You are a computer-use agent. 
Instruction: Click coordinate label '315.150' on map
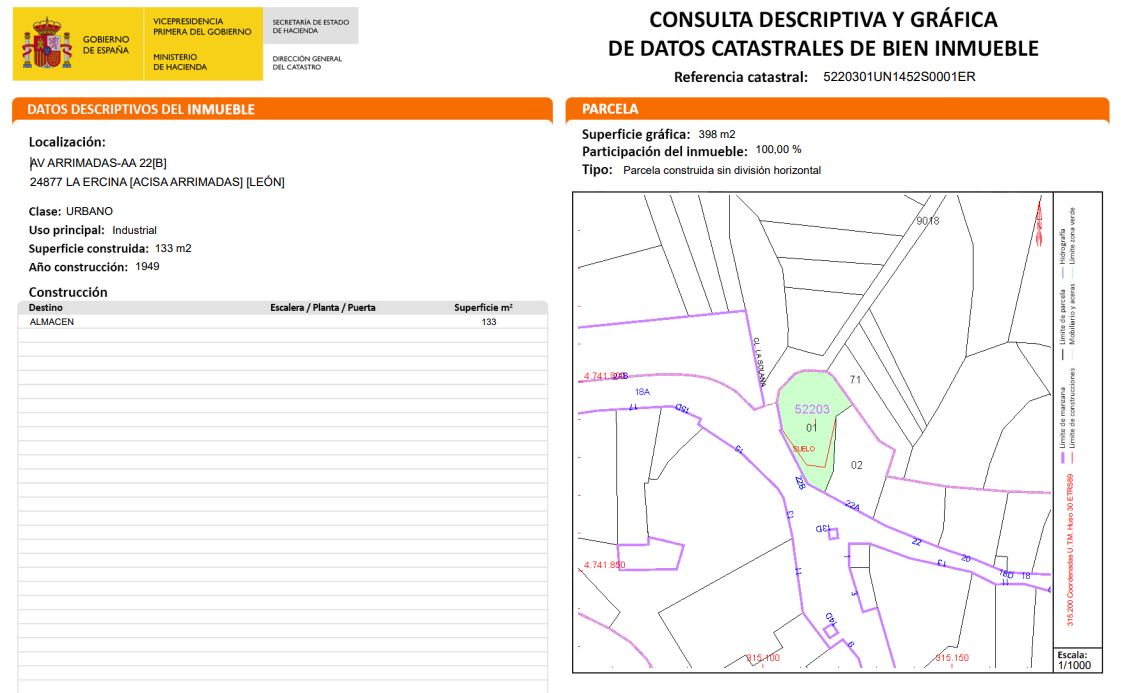click(952, 658)
